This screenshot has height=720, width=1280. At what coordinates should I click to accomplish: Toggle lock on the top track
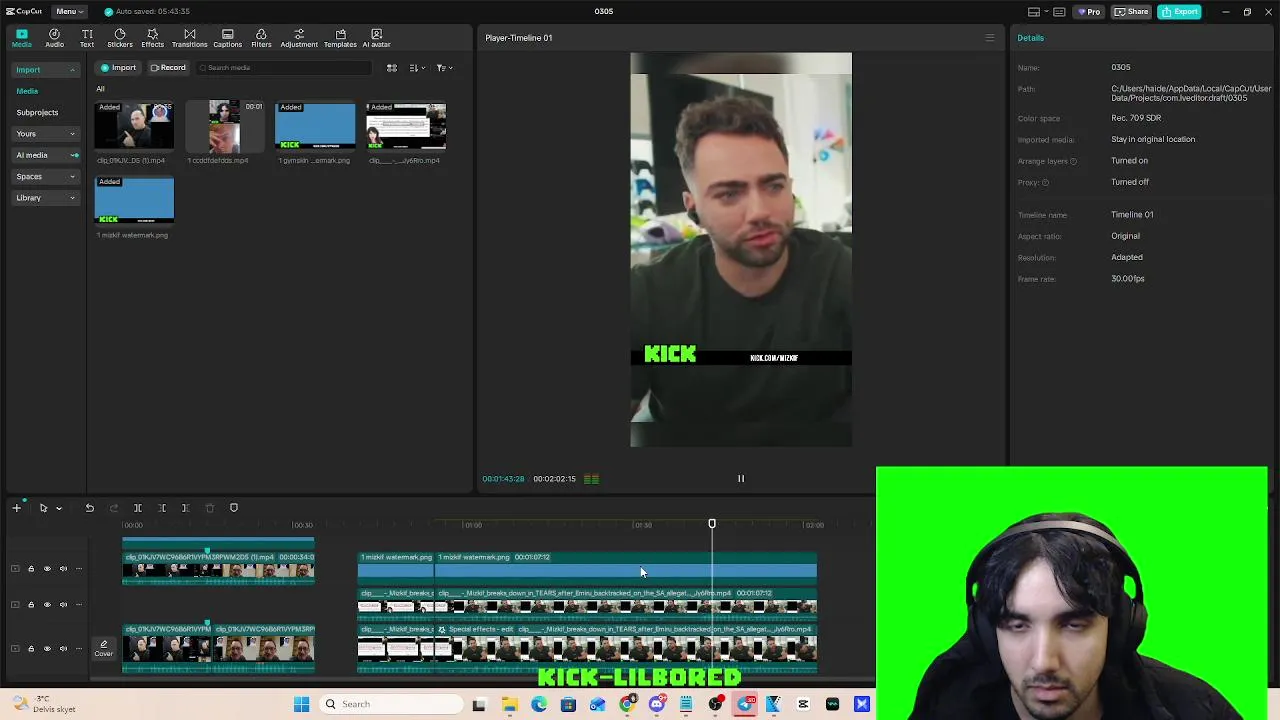coord(31,569)
